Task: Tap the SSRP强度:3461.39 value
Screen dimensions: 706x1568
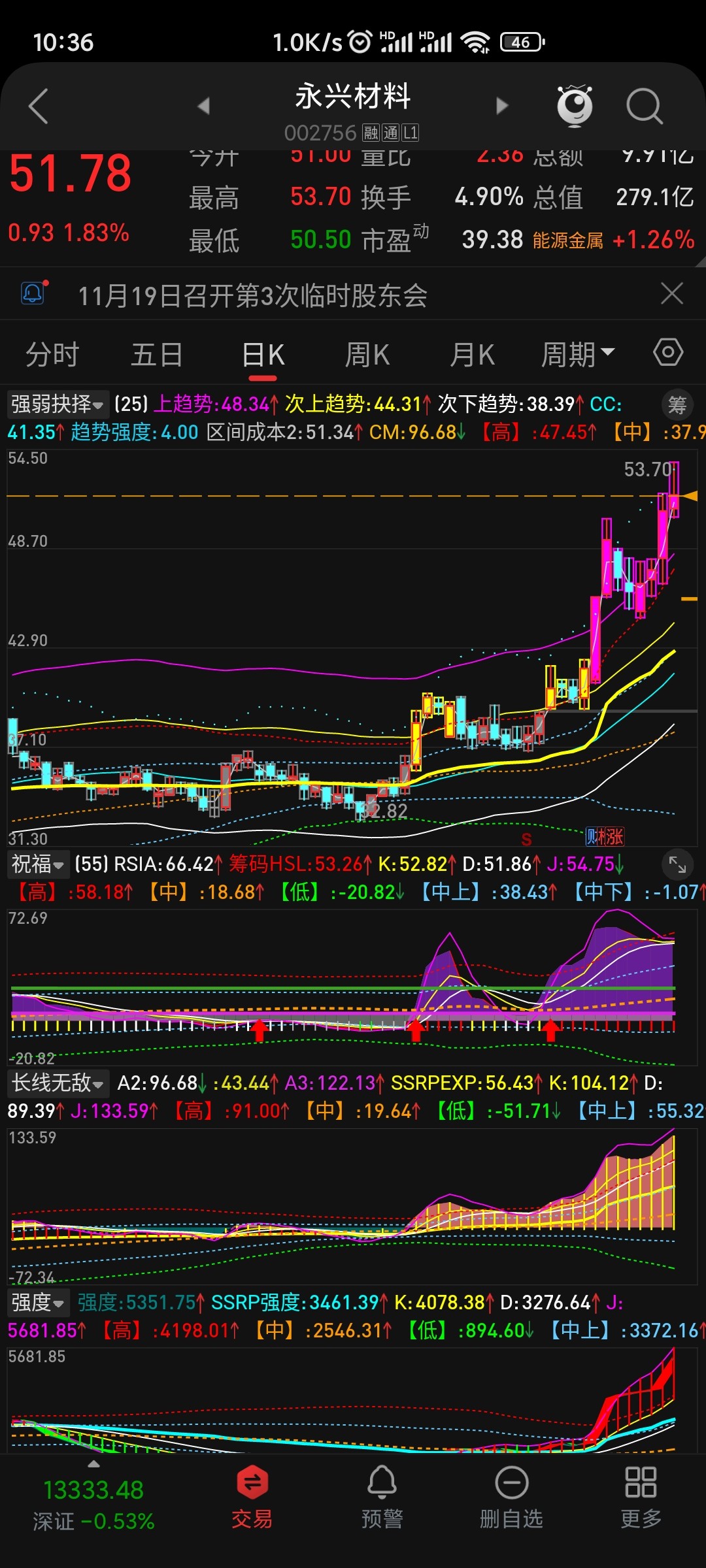Action: [x=299, y=1302]
